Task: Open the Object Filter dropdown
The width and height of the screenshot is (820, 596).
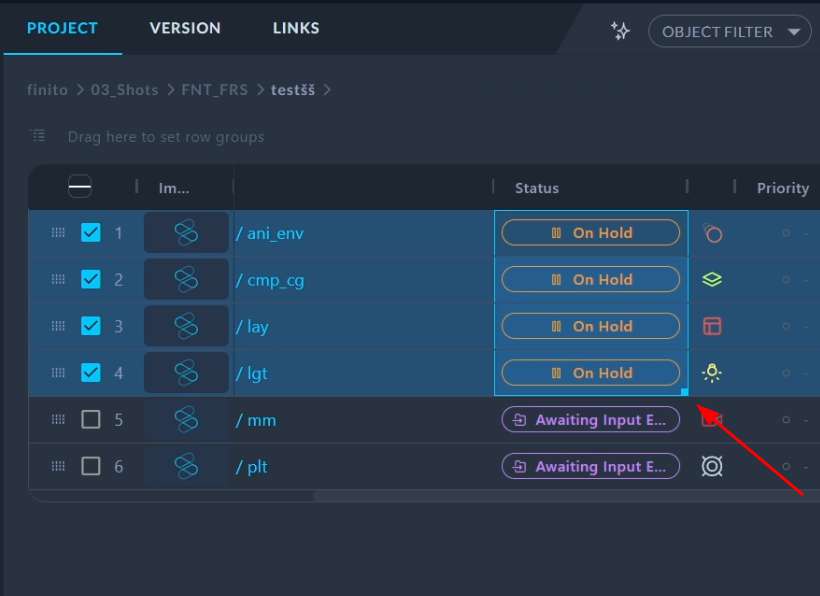Action: point(730,32)
